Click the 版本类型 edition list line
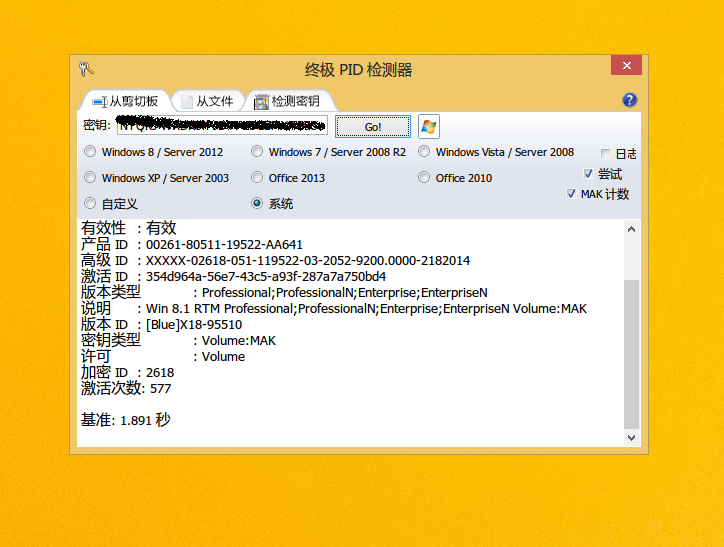Image resolution: width=724 pixels, height=547 pixels. click(284, 293)
